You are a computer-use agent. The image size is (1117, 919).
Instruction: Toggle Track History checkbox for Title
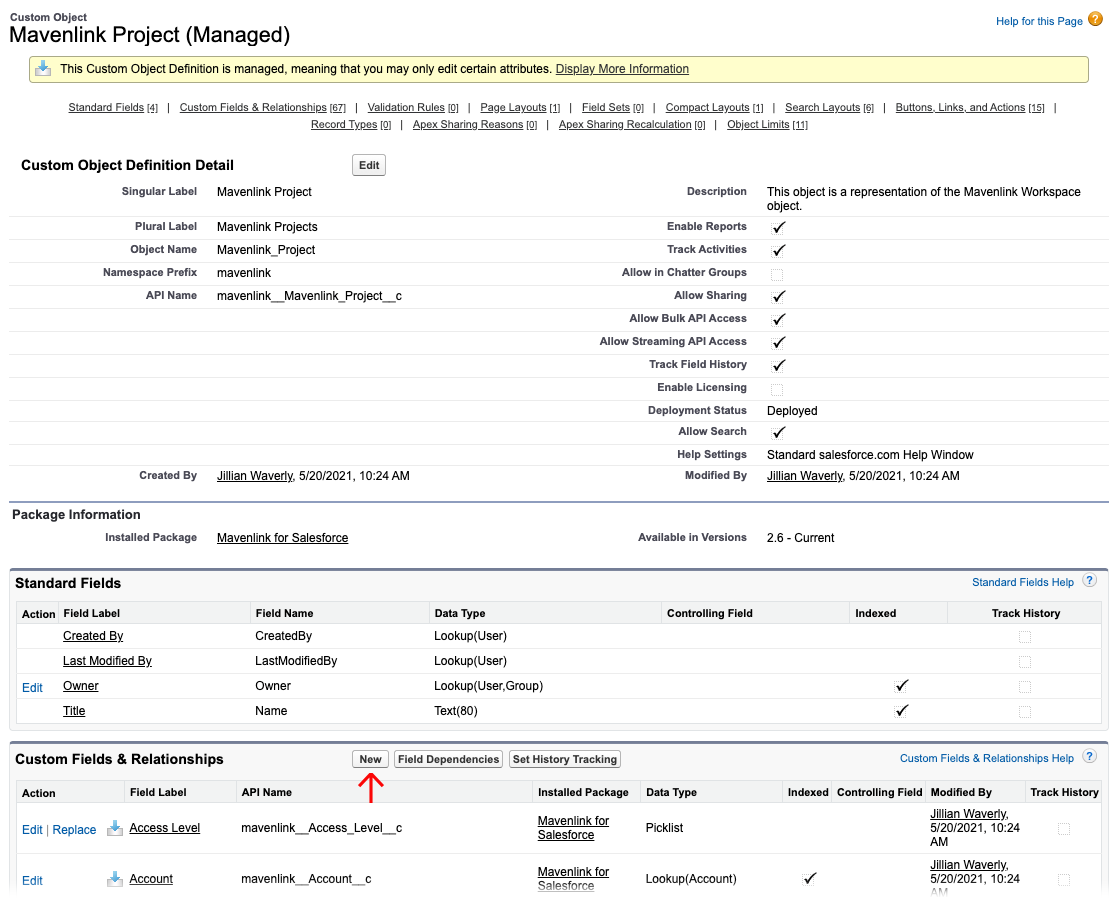(x=1025, y=712)
